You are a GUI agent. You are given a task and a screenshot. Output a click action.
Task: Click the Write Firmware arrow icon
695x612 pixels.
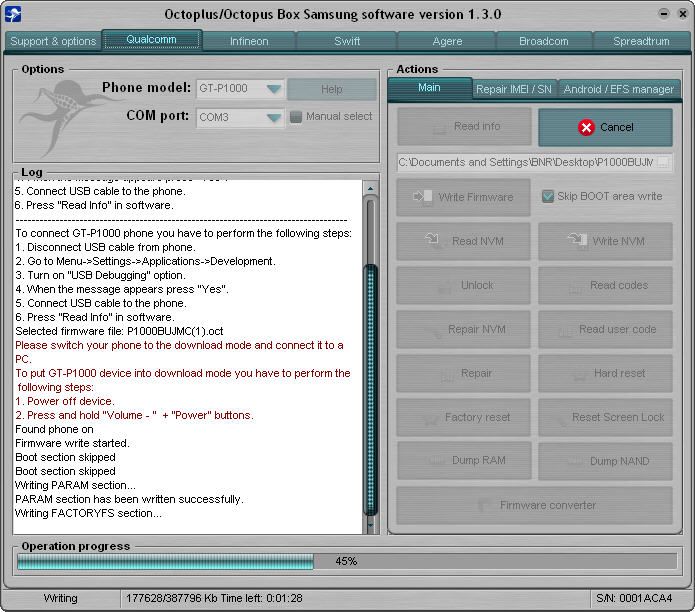pyautogui.click(x=422, y=196)
